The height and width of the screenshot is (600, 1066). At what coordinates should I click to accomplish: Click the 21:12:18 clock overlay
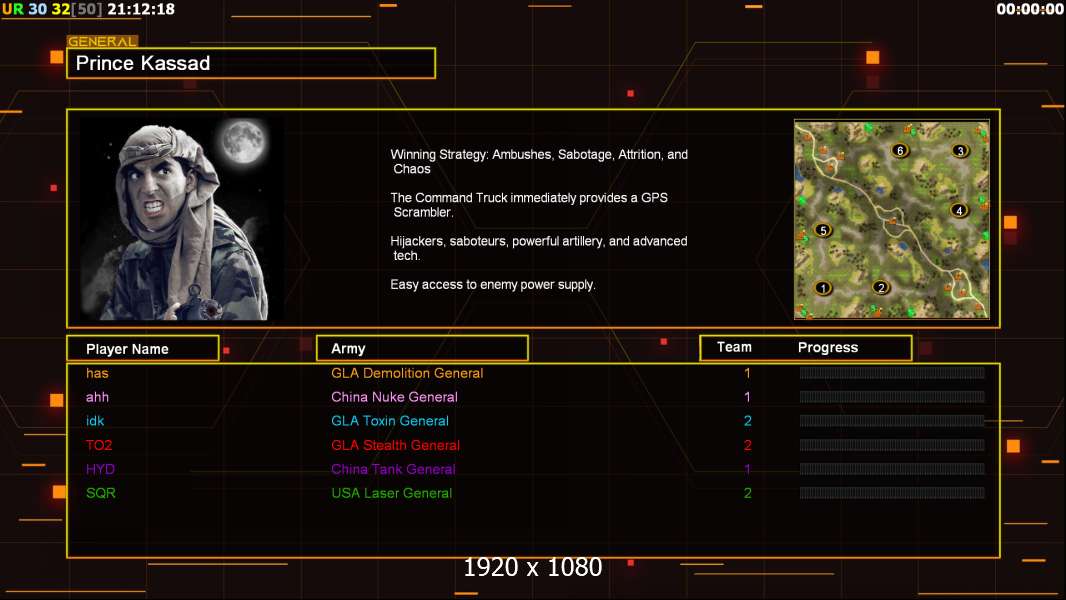pyautogui.click(x=141, y=9)
